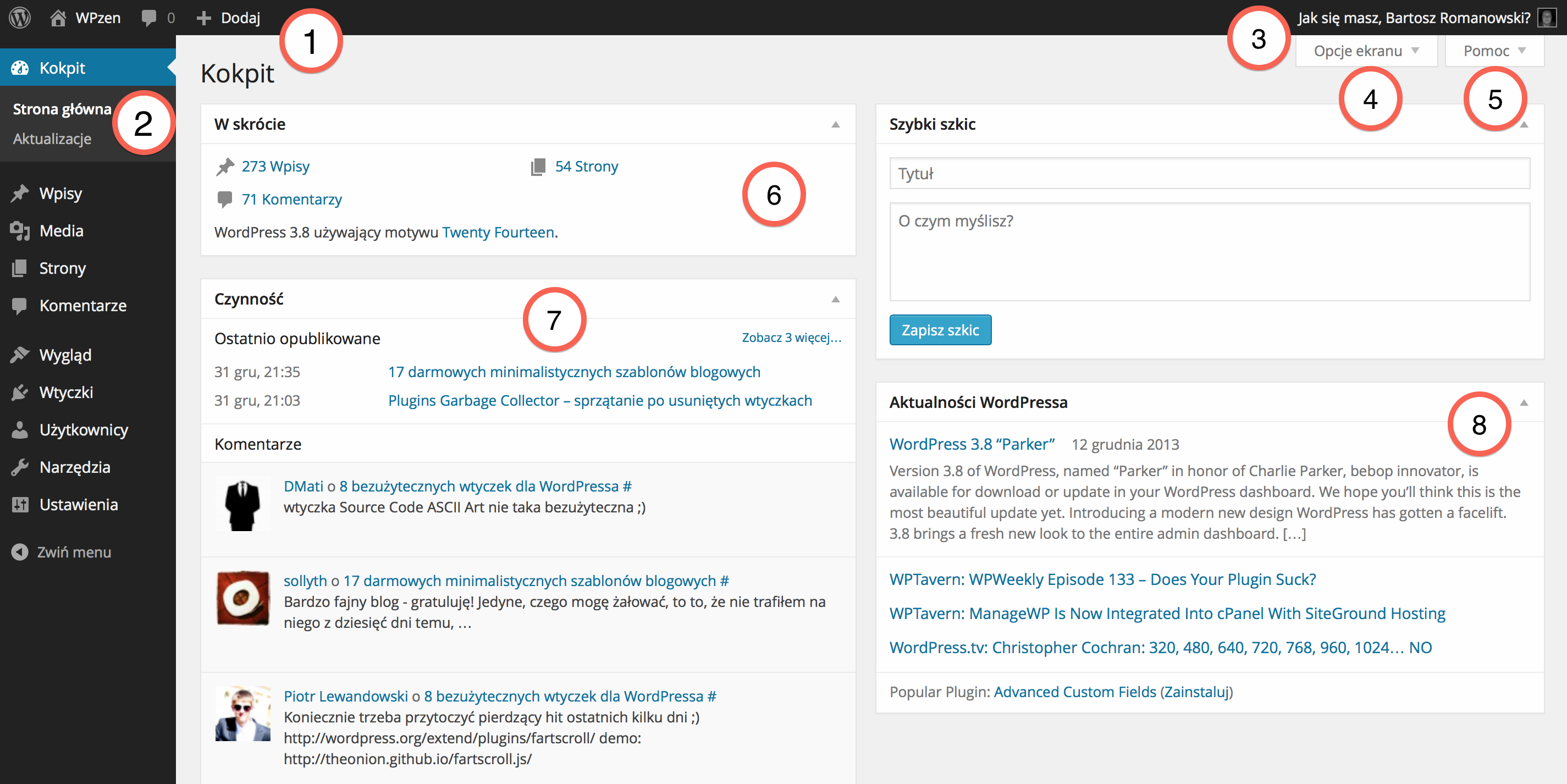This screenshot has height=784, width=1567.
Task: Collapse the Czynność widget
Action: [835, 299]
